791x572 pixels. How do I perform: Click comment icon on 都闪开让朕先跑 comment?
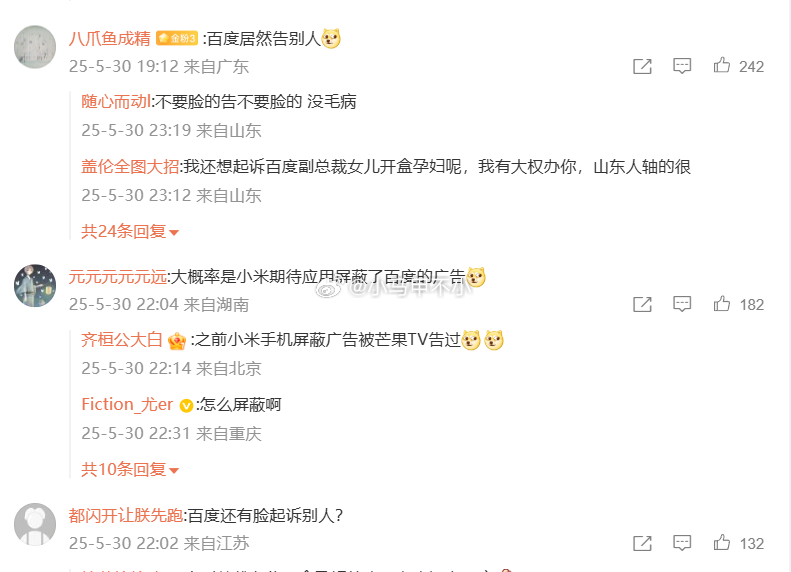coord(682,543)
